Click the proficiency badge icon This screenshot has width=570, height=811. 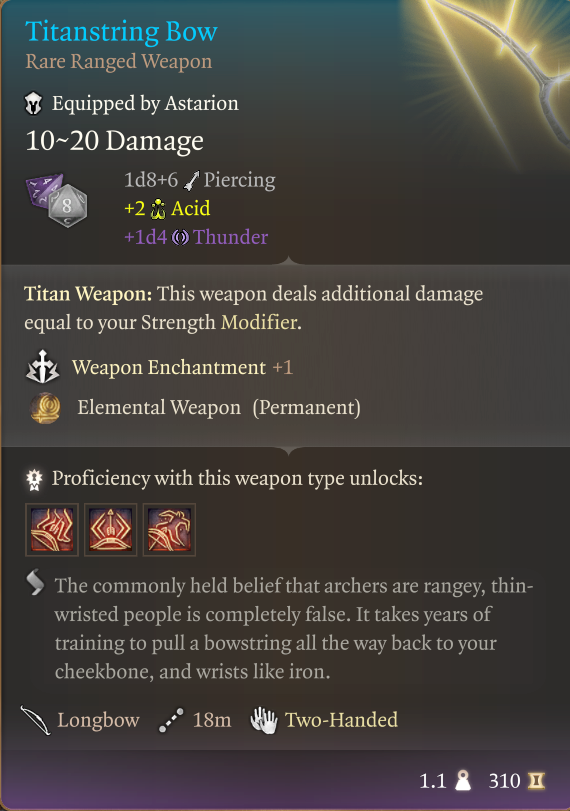34,479
